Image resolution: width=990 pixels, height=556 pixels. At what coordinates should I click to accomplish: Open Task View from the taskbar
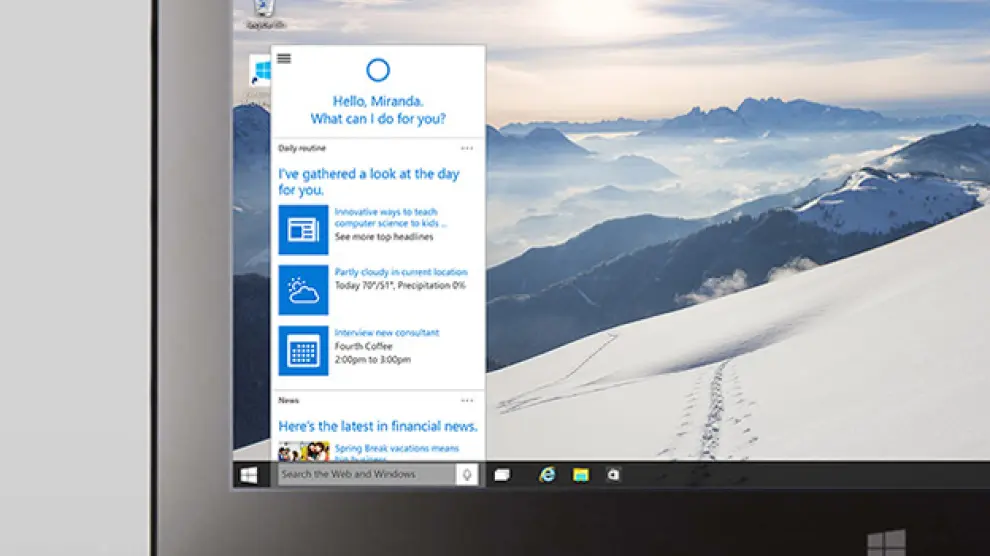click(x=502, y=475)
